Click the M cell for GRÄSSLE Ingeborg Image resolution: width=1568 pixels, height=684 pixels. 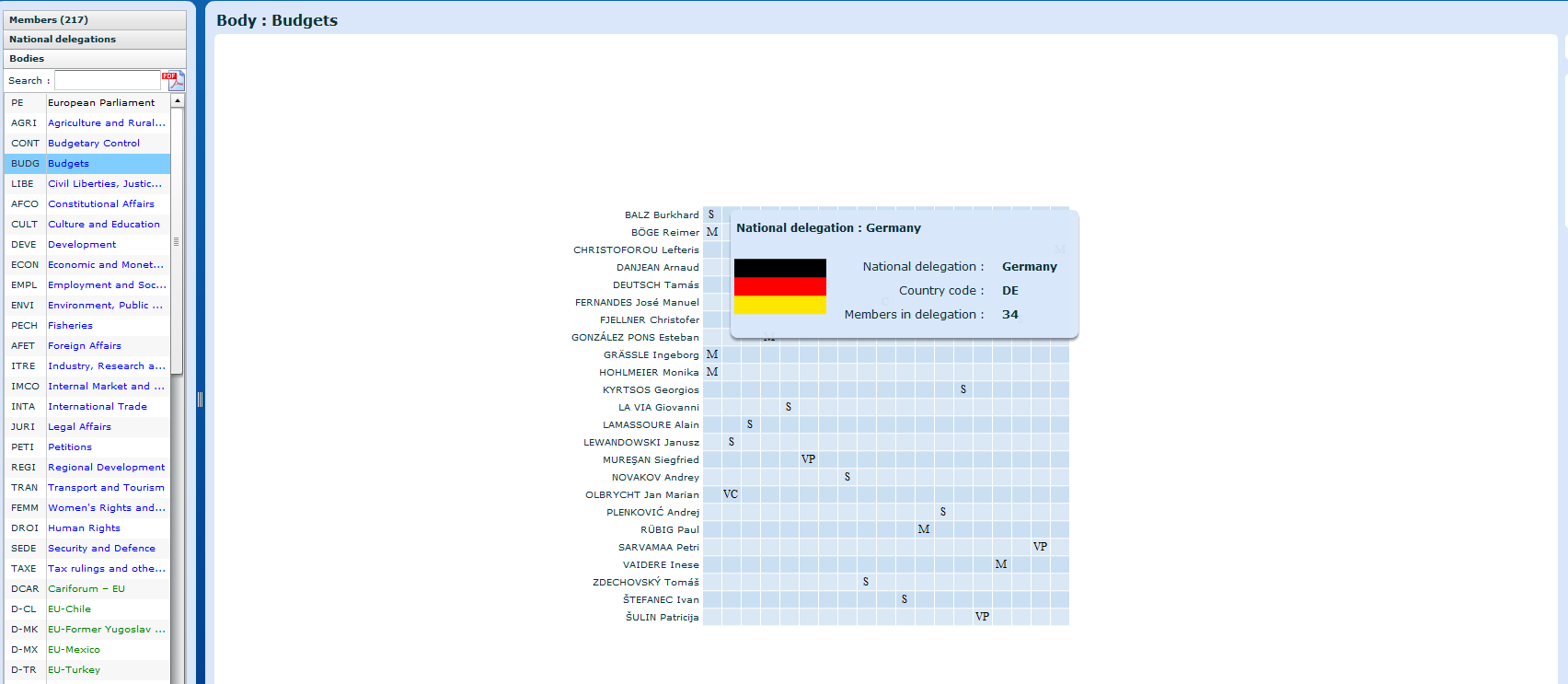point(712,354)
